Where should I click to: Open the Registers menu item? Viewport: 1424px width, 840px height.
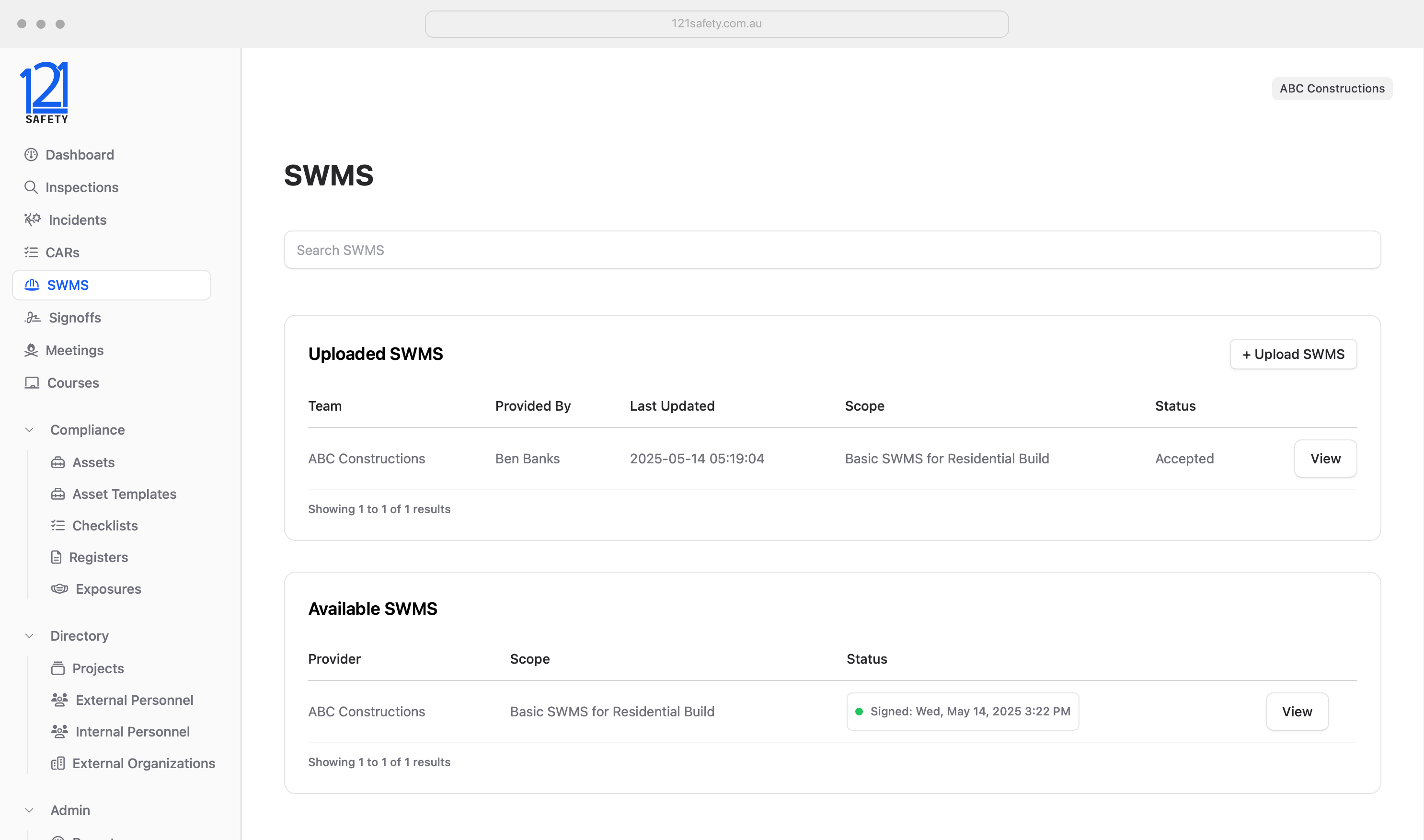coord(99,558)
